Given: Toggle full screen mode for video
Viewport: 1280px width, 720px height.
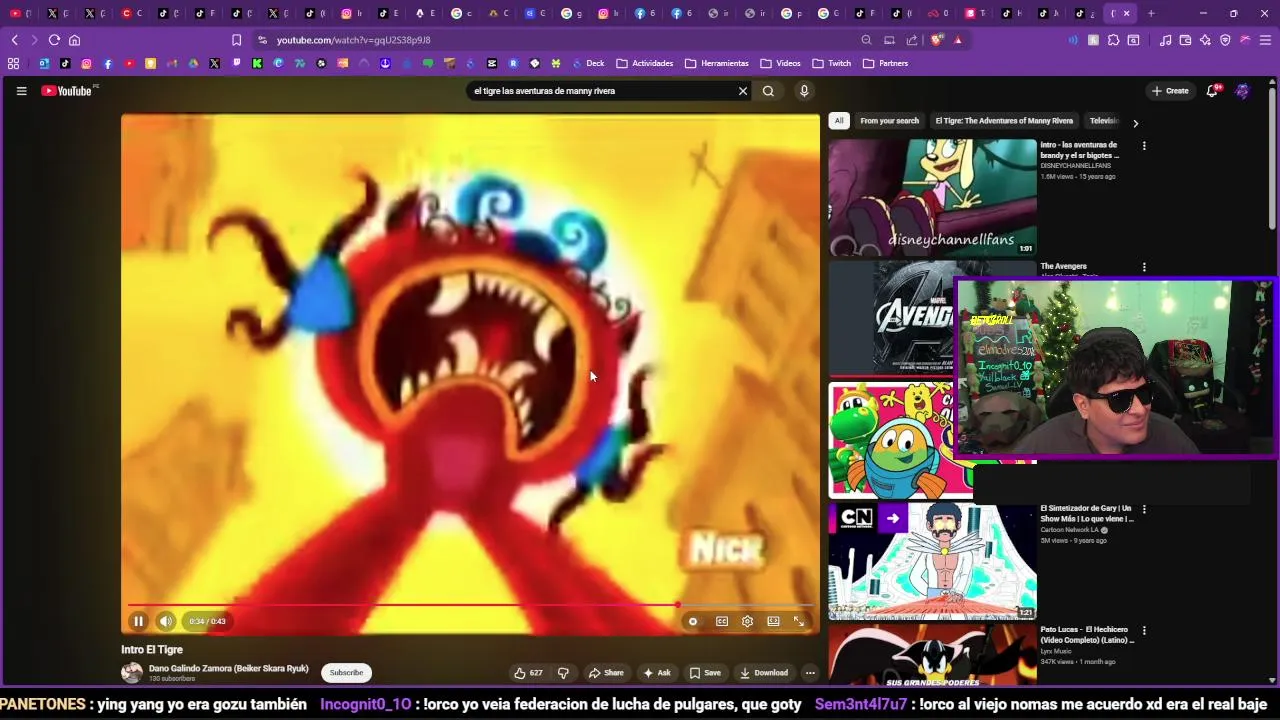Looking at the screenshot, I should [x=799, y=621].
